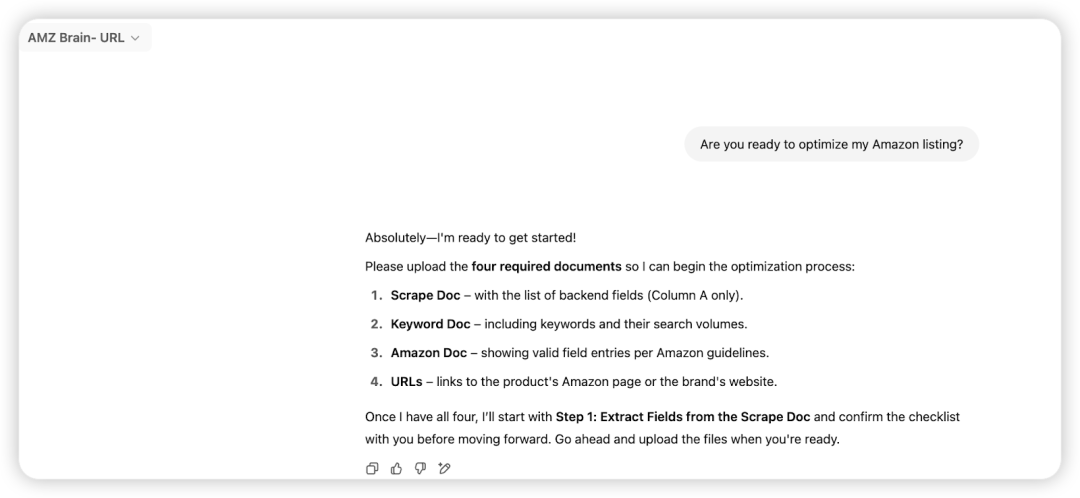Viewport: 1080px width, 498px height.
Task: Copy the assistant's response
Action: [x=372, y=468]
